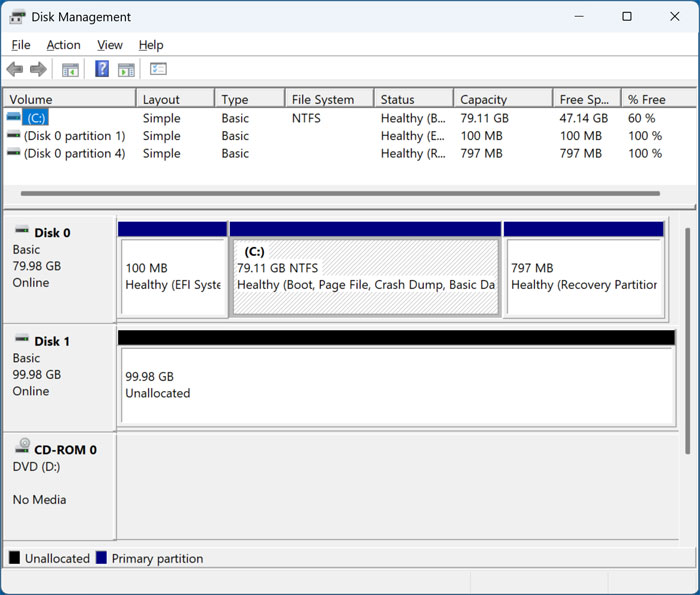Click the Unallocated legend label
Image resolution: width=700 pixels, height=595 pixels.
pyautogui.click(x=57, y=559)
